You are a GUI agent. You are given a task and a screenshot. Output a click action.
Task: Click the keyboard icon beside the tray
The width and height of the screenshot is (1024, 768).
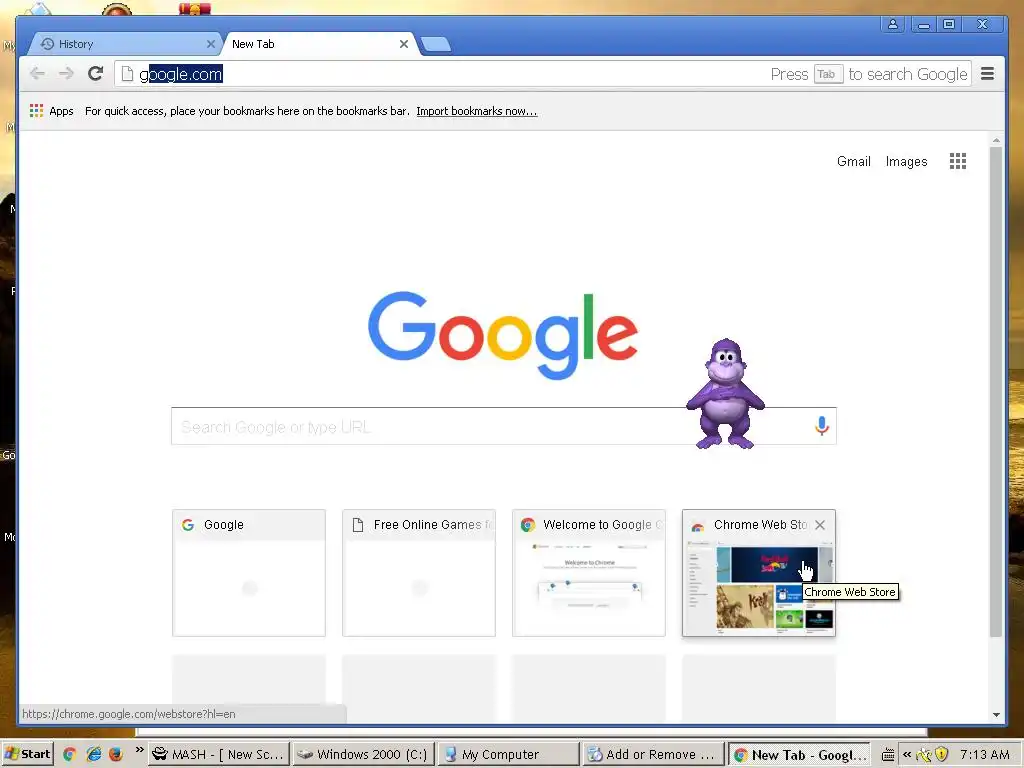[888, 755]
